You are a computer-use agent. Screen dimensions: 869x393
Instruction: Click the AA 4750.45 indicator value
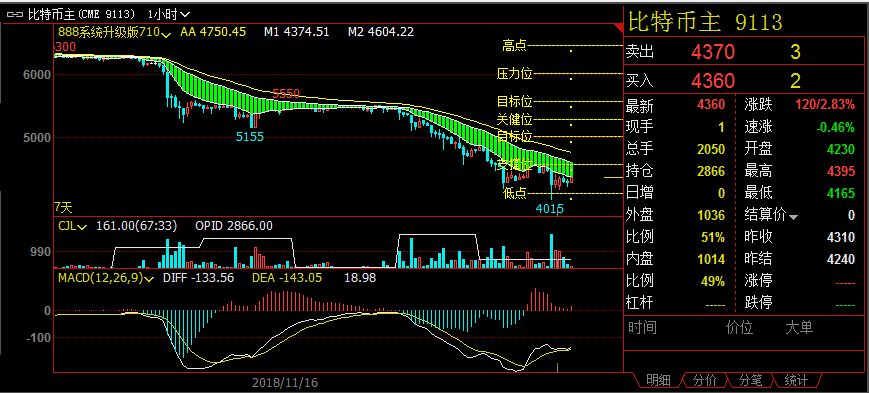[x=213, y=32]
